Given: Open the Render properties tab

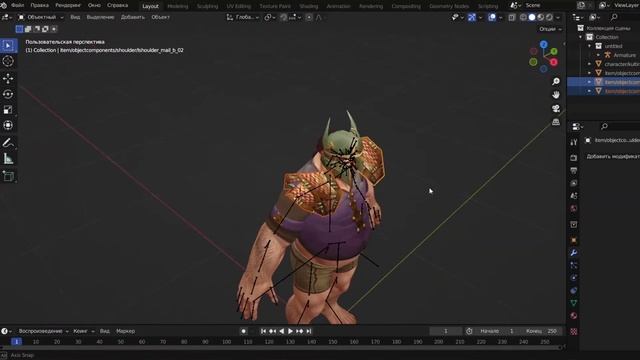Looking at the screenshot, I should click(x=573, y=158).
